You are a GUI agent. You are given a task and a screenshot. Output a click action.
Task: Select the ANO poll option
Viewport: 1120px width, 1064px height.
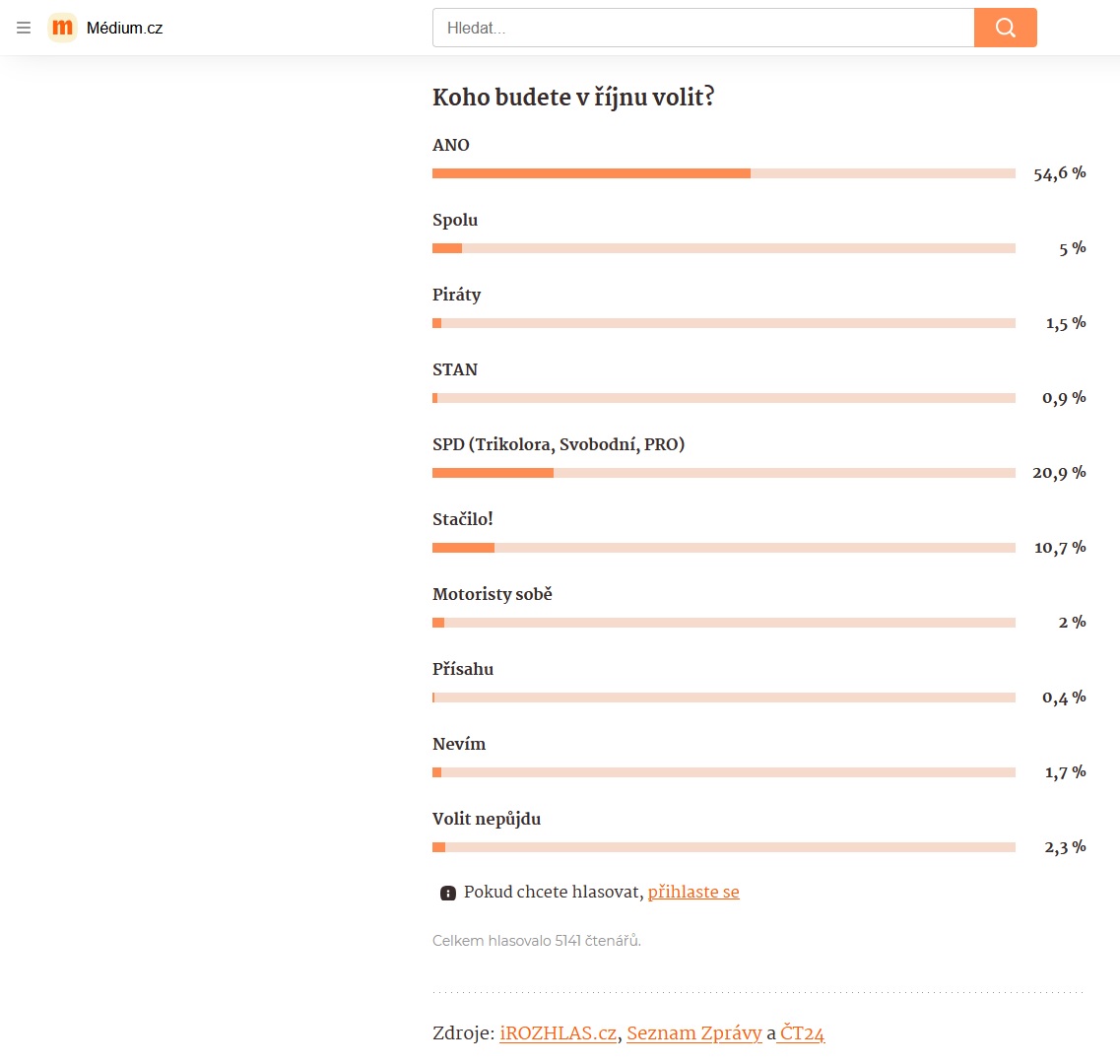point(451,145)
